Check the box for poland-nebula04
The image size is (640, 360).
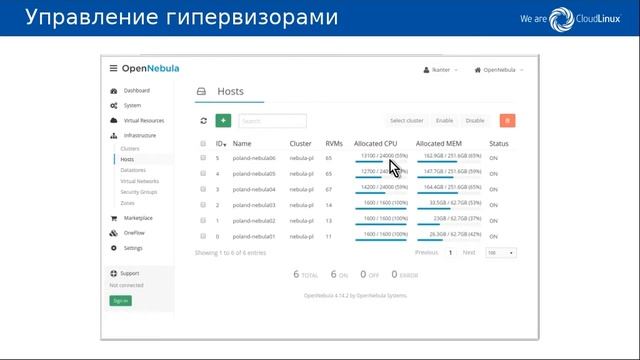203,189
